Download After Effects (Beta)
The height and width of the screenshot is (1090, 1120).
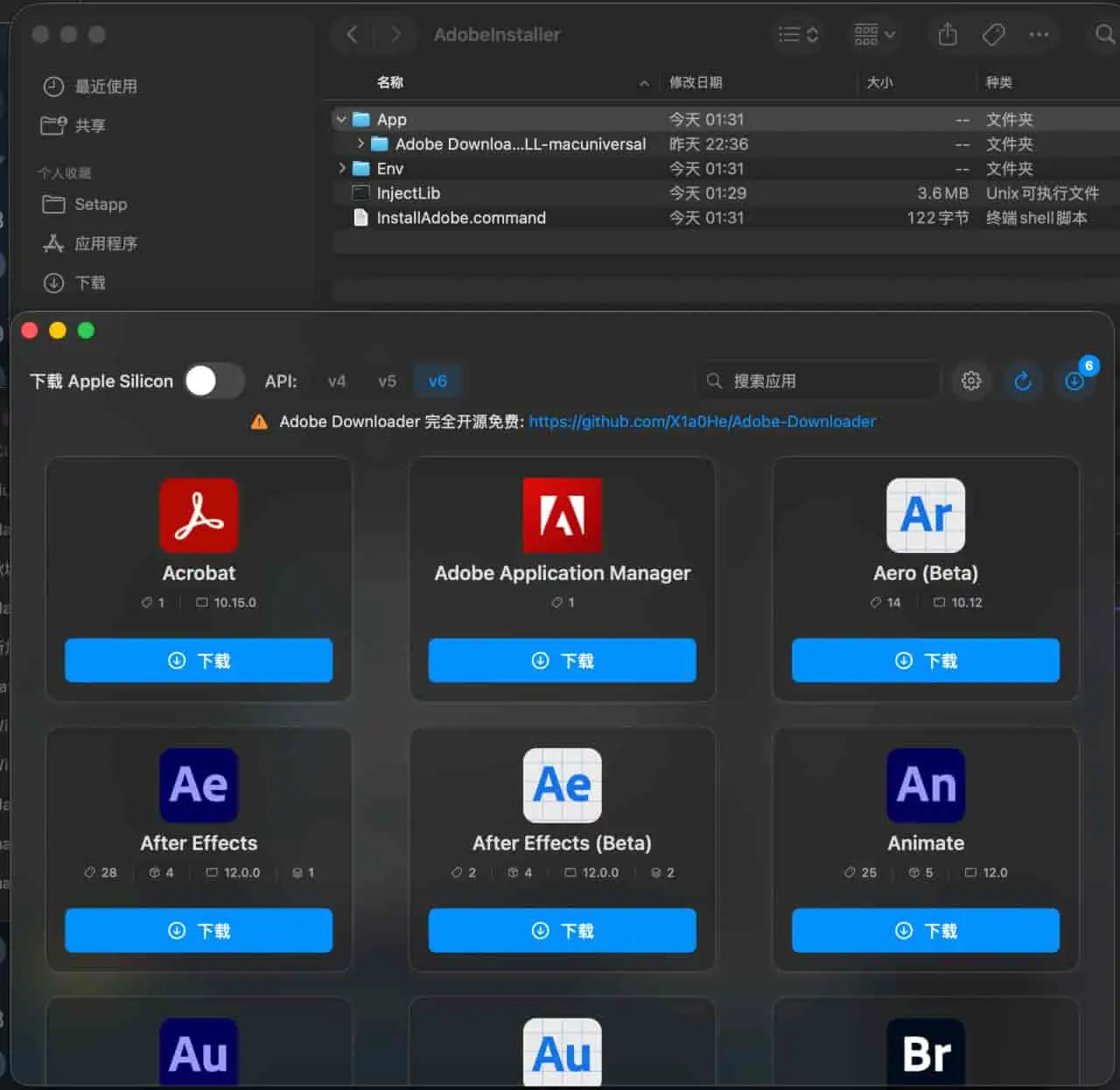[561, 931]
